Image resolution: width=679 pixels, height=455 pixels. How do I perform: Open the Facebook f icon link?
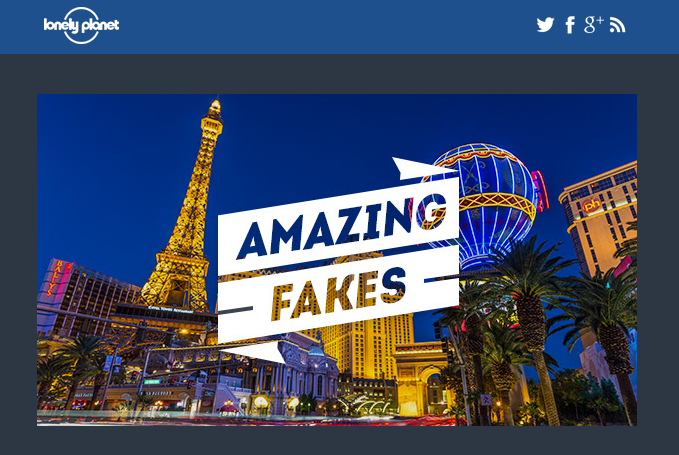[570, 25]
